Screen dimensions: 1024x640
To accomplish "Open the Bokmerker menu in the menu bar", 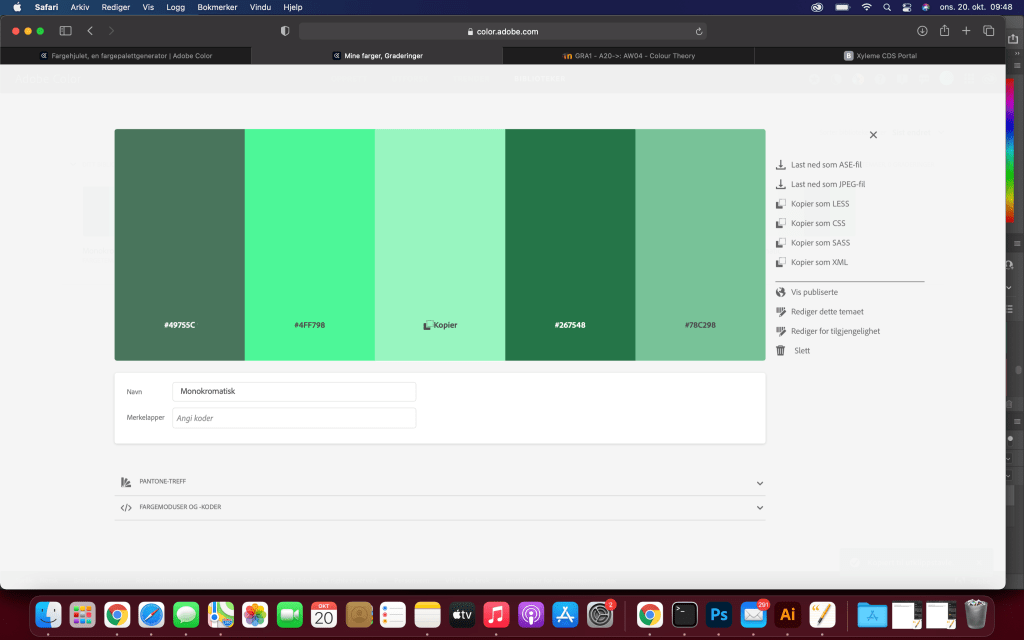I will (x=217, y=7).
